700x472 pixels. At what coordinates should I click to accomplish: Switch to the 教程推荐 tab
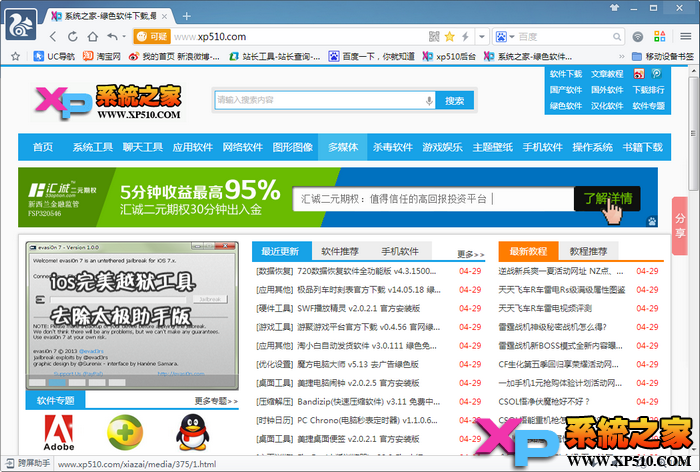coord(588,251)
